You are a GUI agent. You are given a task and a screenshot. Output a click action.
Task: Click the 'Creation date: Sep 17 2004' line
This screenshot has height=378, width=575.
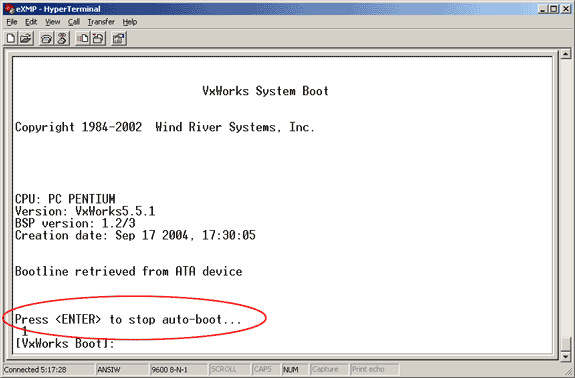(x=135, y=235)
